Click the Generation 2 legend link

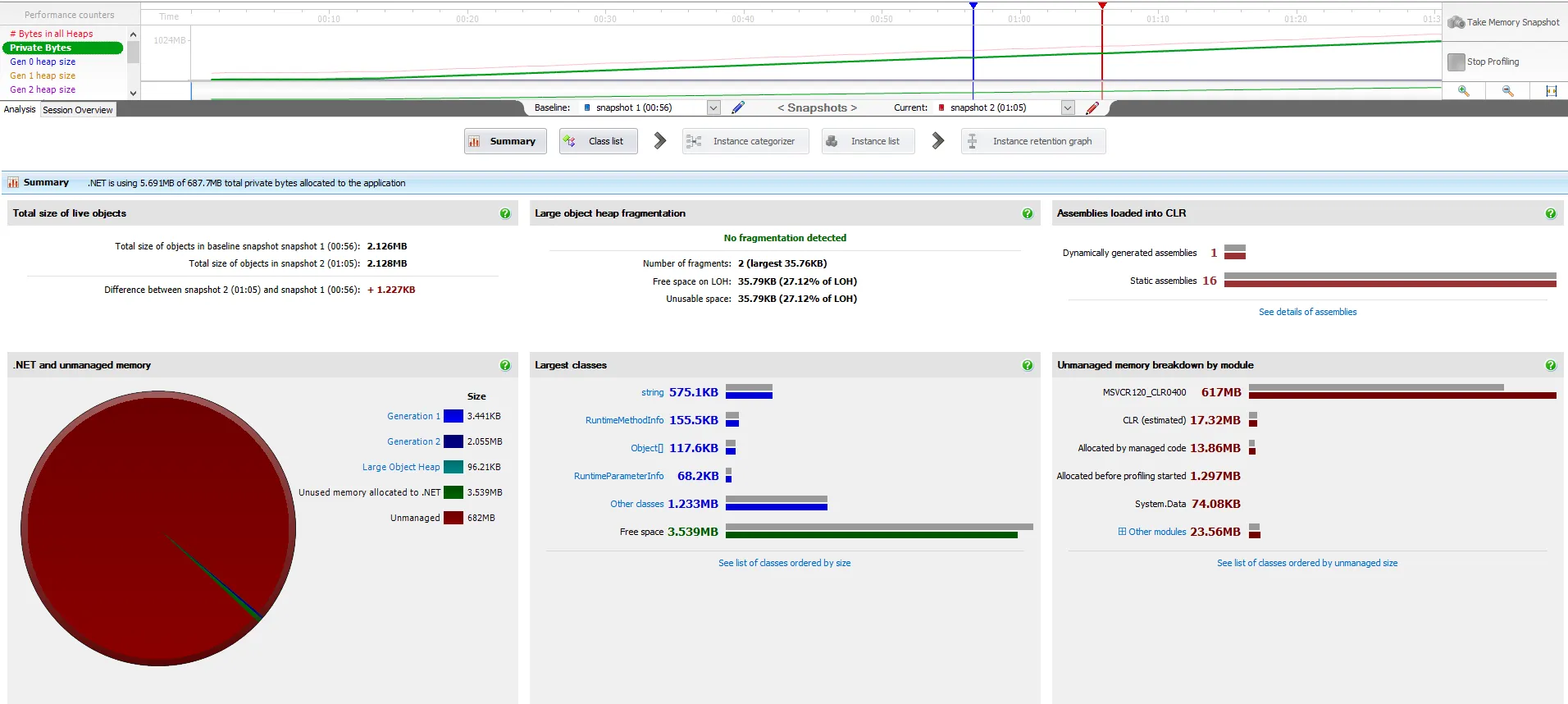coord(413,441)
